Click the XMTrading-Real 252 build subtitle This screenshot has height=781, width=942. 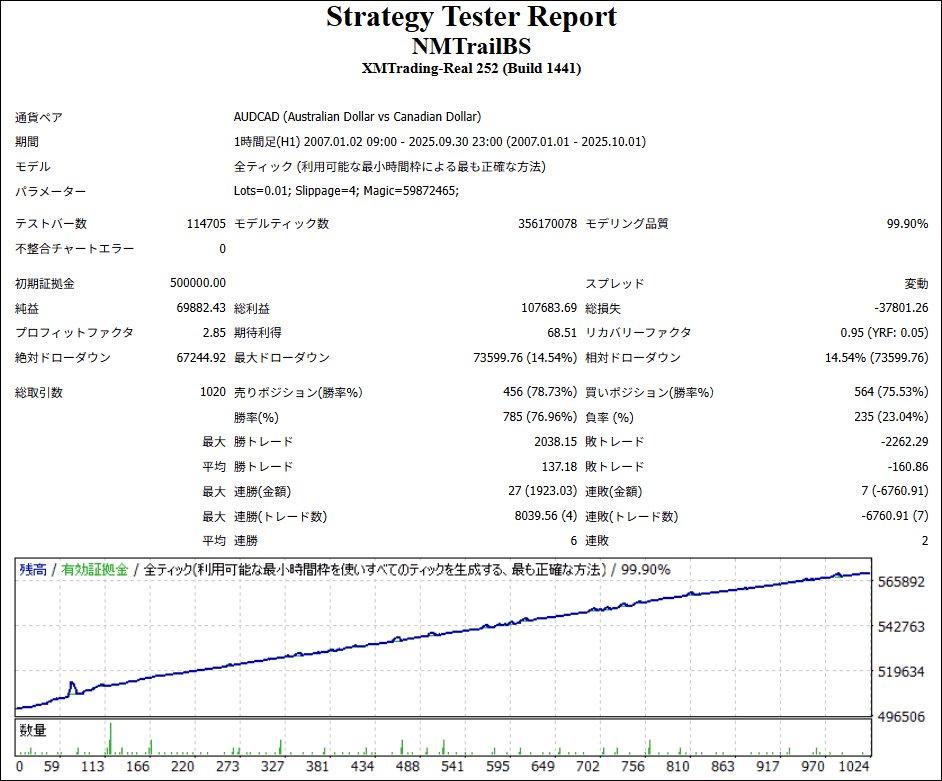click(x=471, y=68)
